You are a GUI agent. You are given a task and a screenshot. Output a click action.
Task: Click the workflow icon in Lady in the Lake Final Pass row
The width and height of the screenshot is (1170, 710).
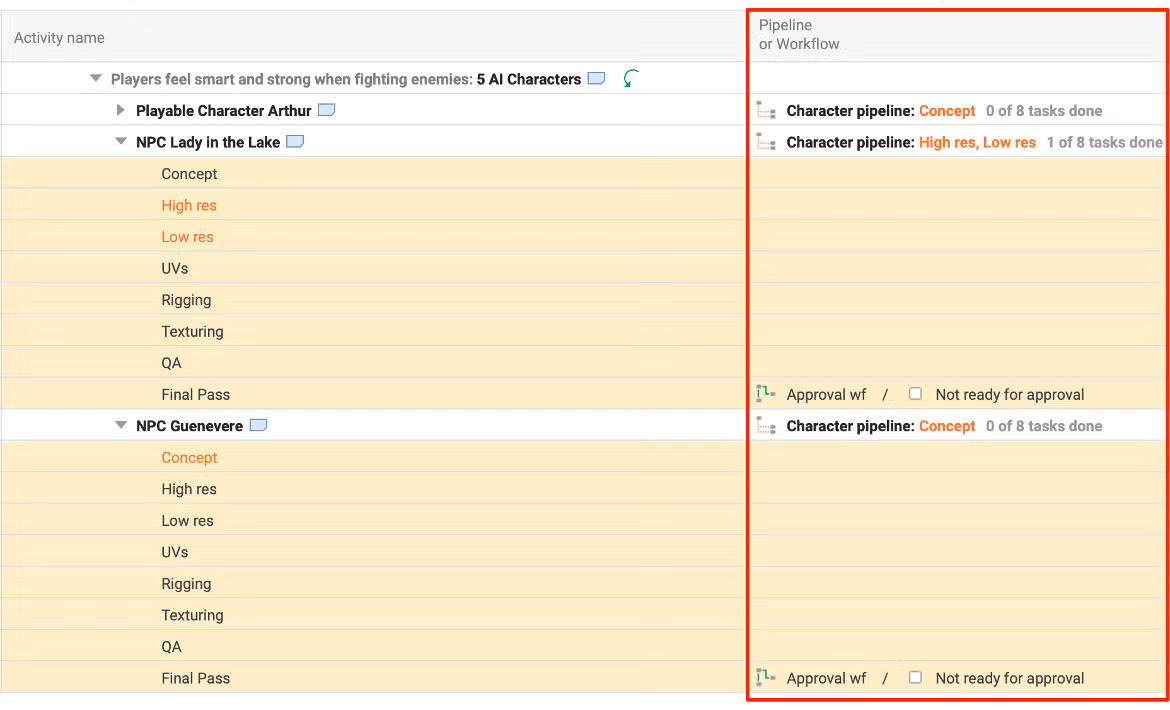click(766, 394)
